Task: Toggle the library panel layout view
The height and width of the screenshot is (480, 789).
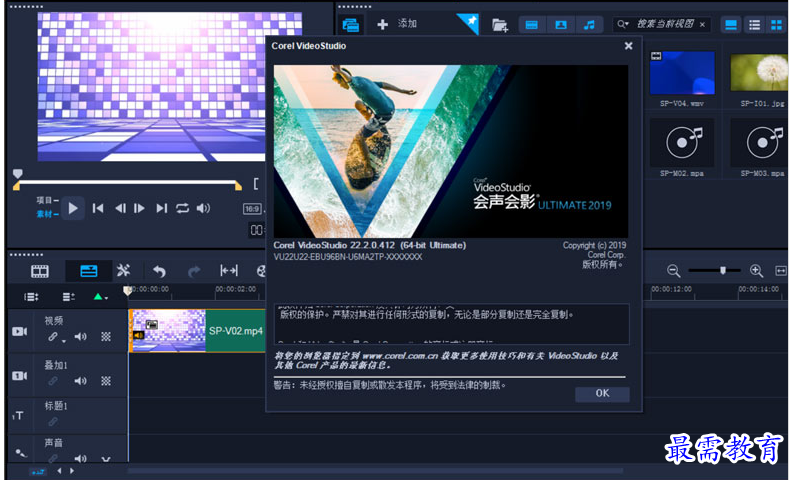Action: pyautogui.click(x=731, y=25)
